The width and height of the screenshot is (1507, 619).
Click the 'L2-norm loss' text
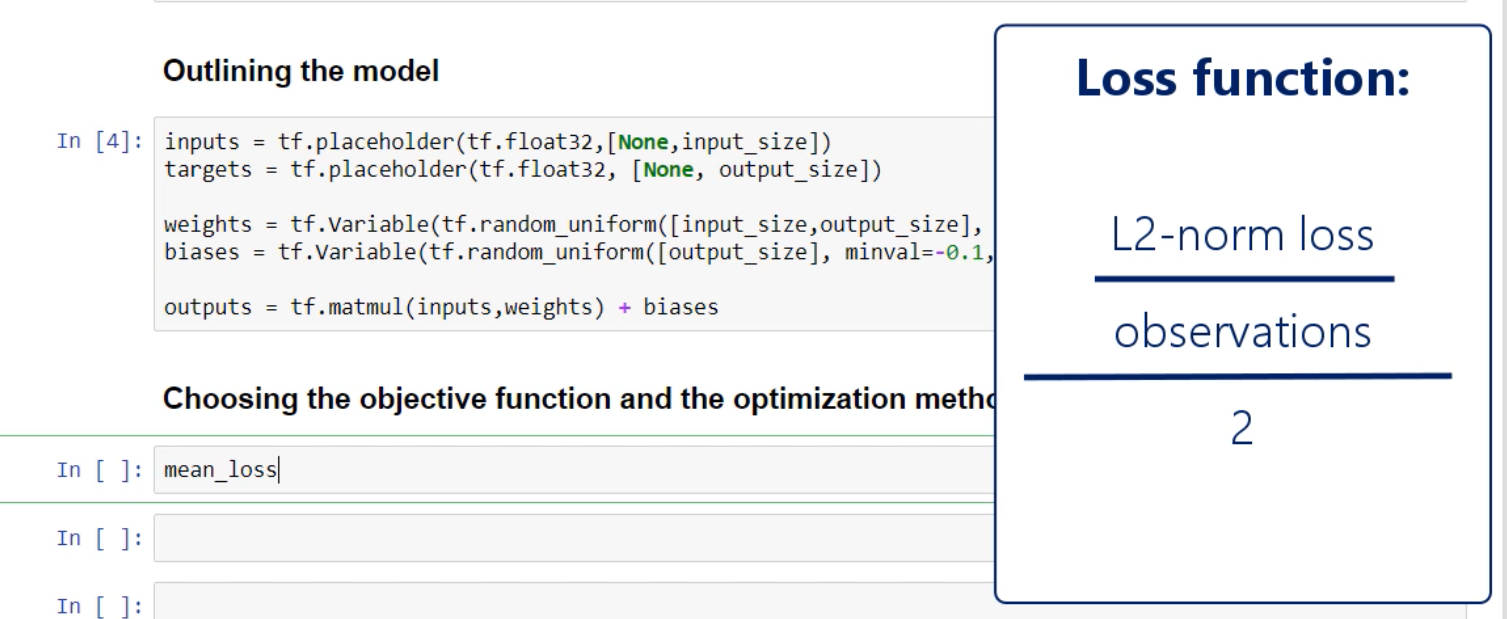click(x=1243, y=236)
